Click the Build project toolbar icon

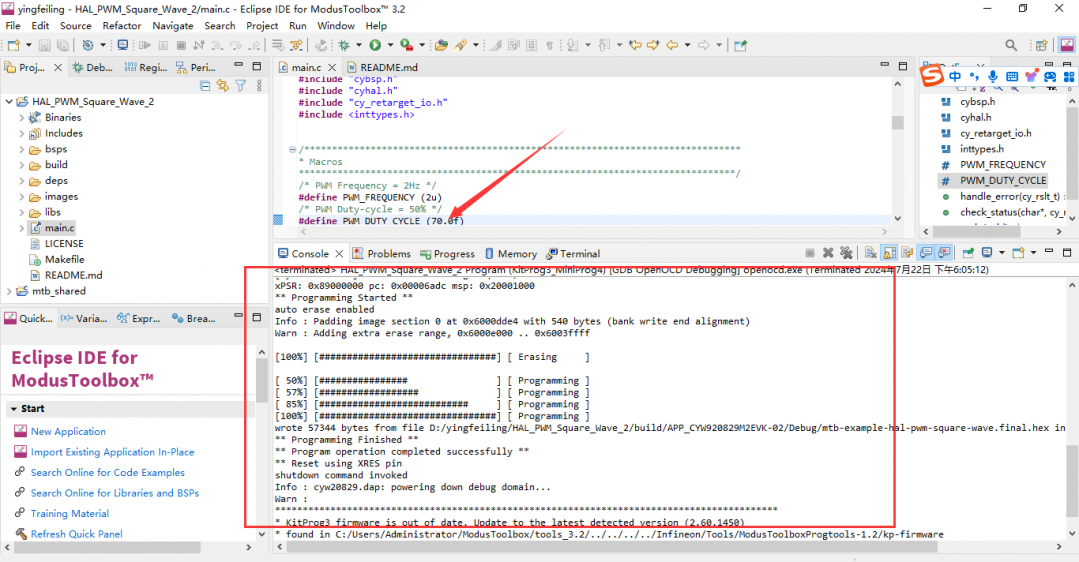(88, 45)
